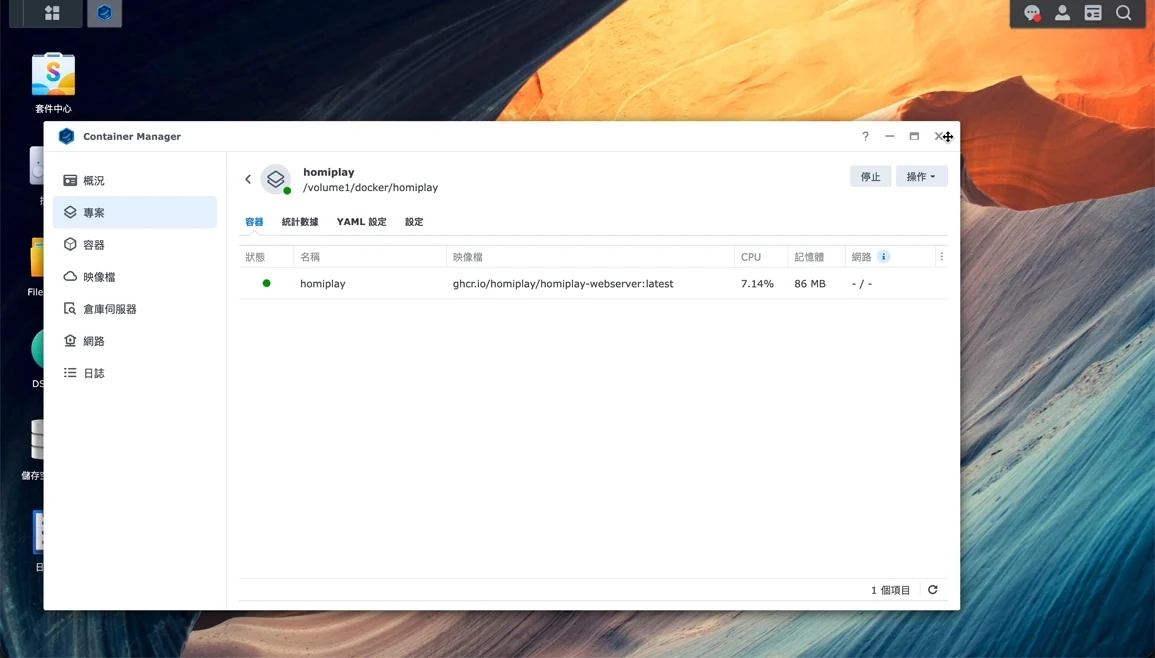
Task: Open the user account options icon
Action: click(x=1062, y=13)
